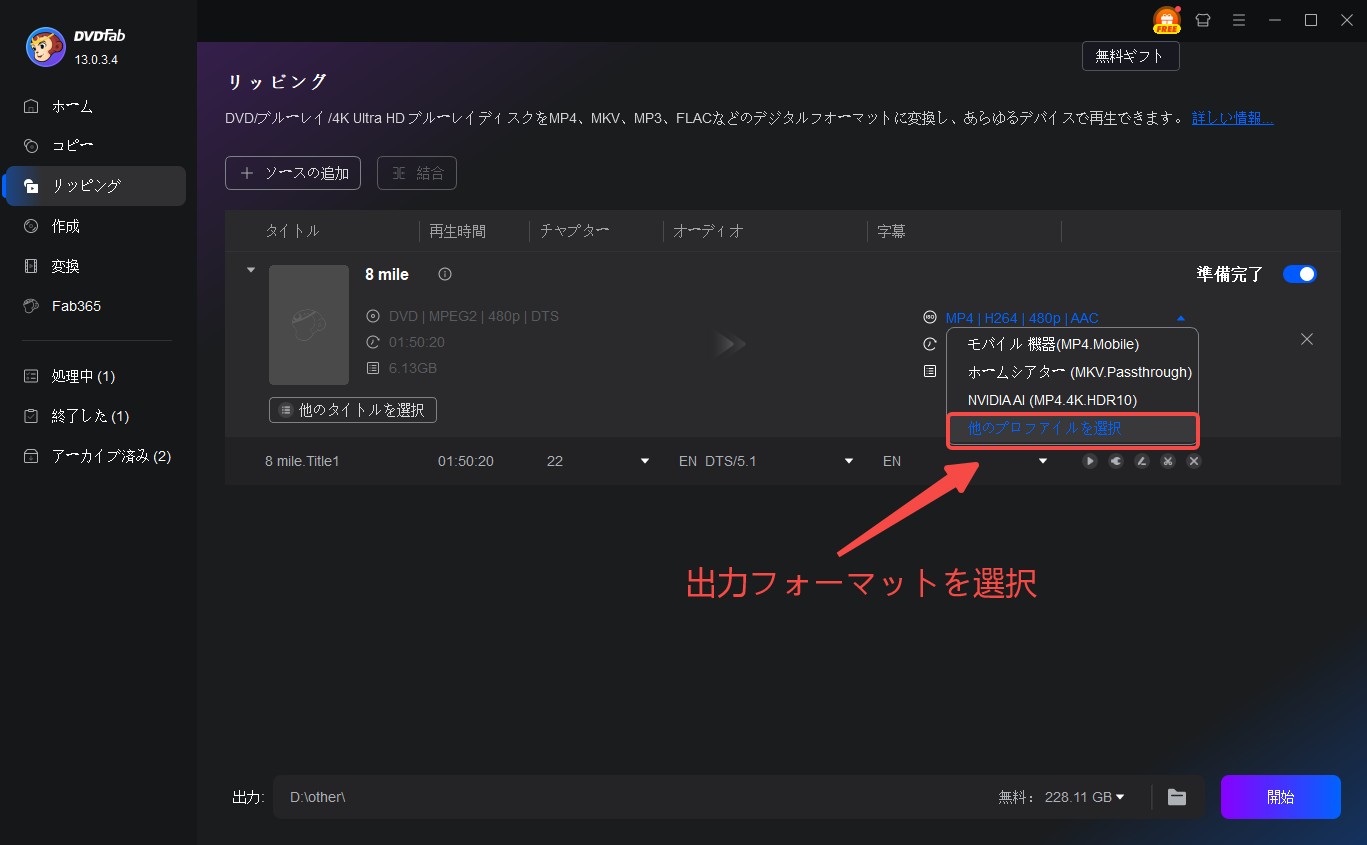Click the DVD | MPEG2 | 480p | DTS source info

point(474,316)
